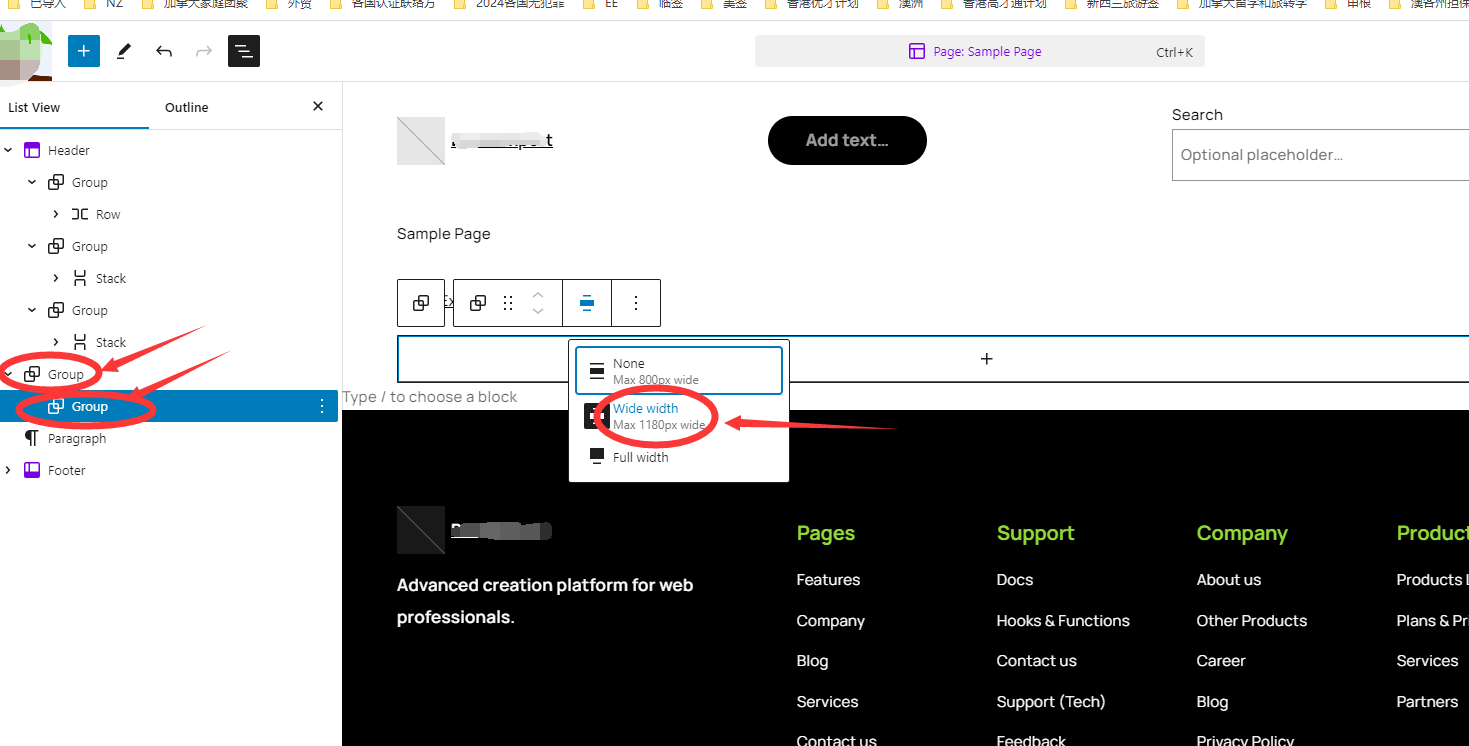Open block toolbar three-dot options menu
This screenshot has height=746, width=1469.
(x=636, y=303)
